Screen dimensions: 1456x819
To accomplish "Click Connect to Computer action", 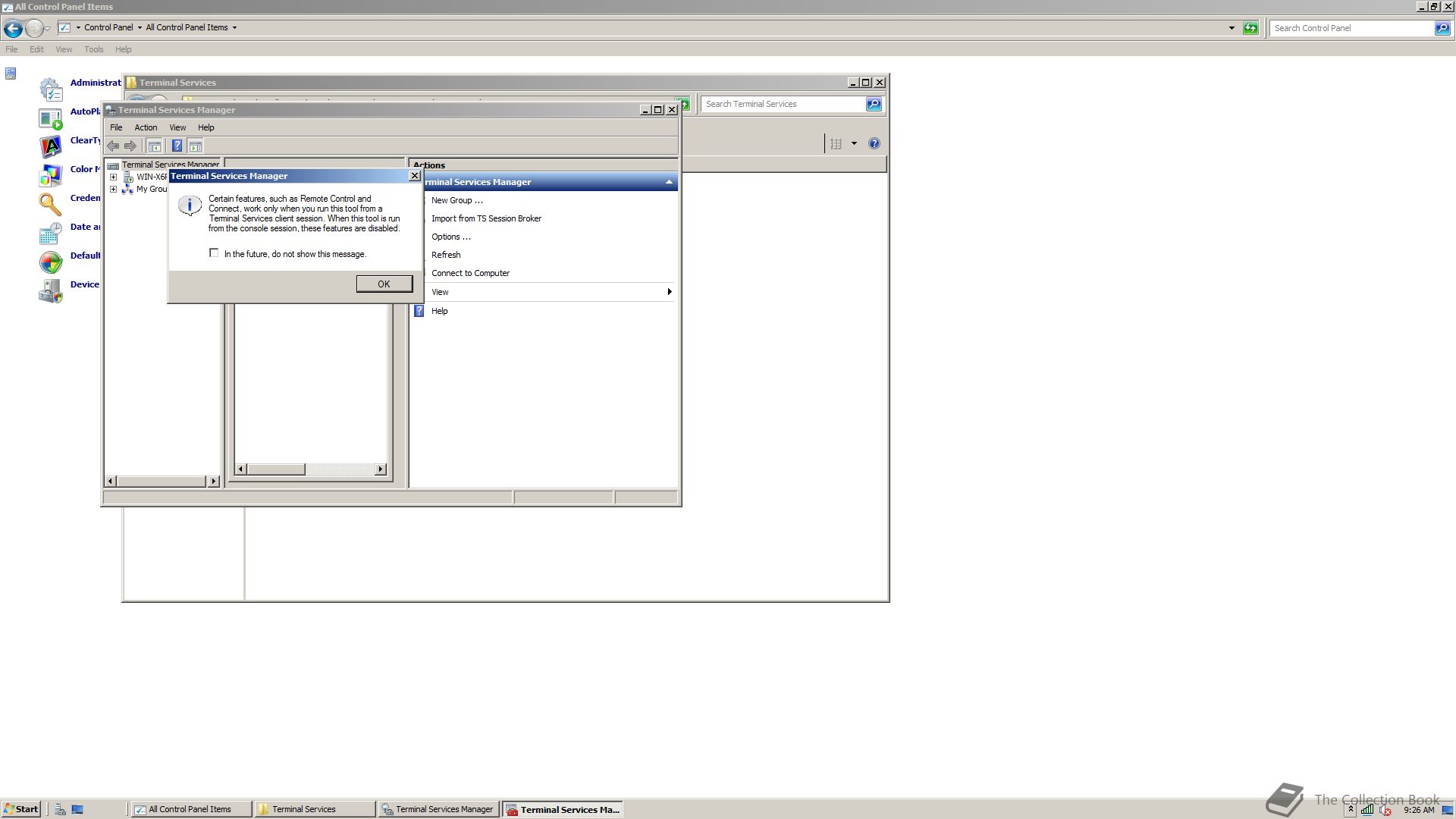I will point(470,273).
